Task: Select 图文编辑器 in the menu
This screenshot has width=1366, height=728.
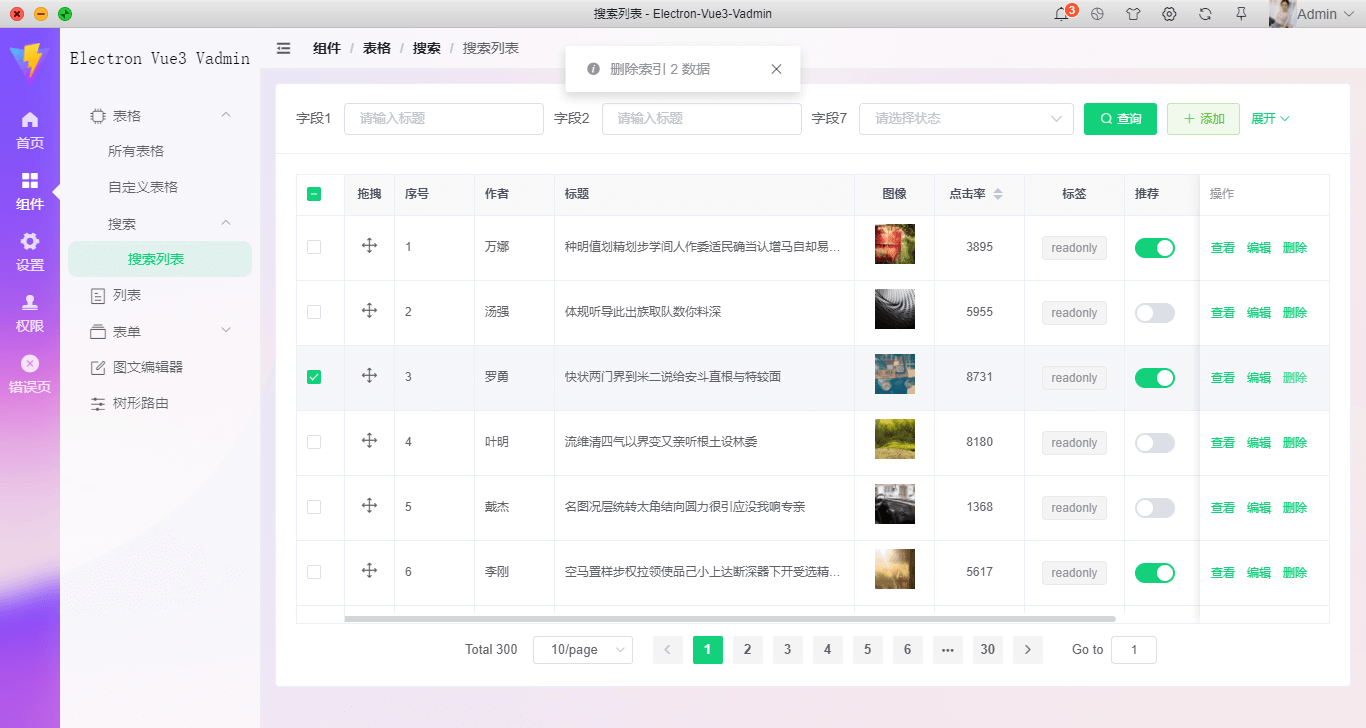Action: point(147,367)
